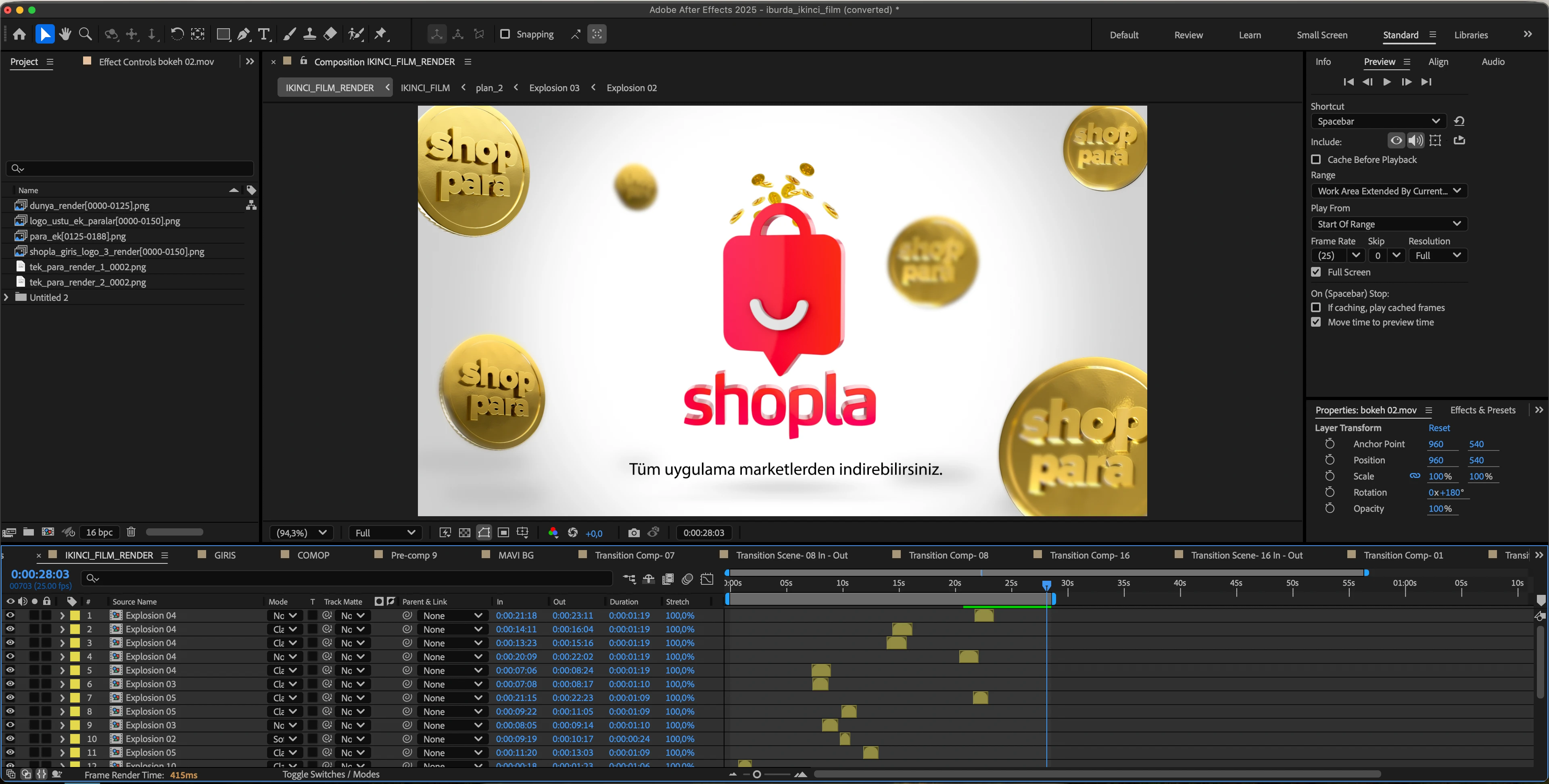Open the Libraries workspace
The image size is (1549, 784).
(x=1471, y=35)
